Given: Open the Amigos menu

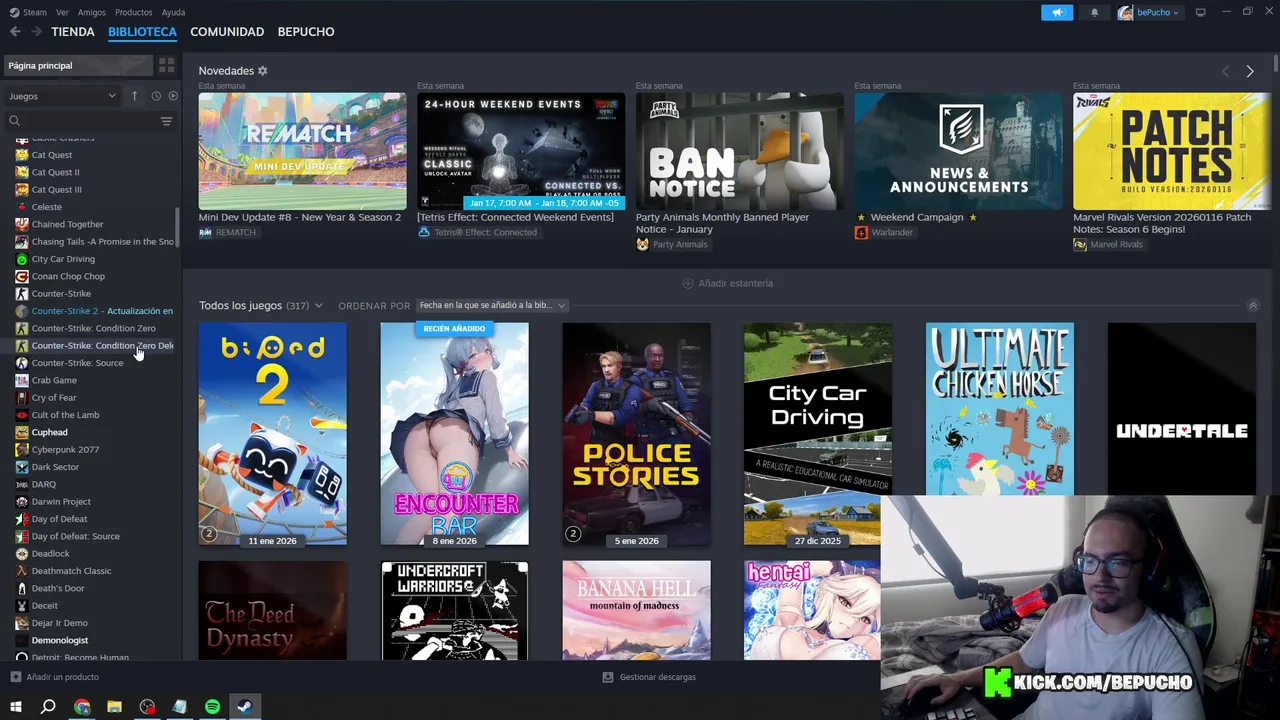Looking at the screenshot, I should coord(92,12).
